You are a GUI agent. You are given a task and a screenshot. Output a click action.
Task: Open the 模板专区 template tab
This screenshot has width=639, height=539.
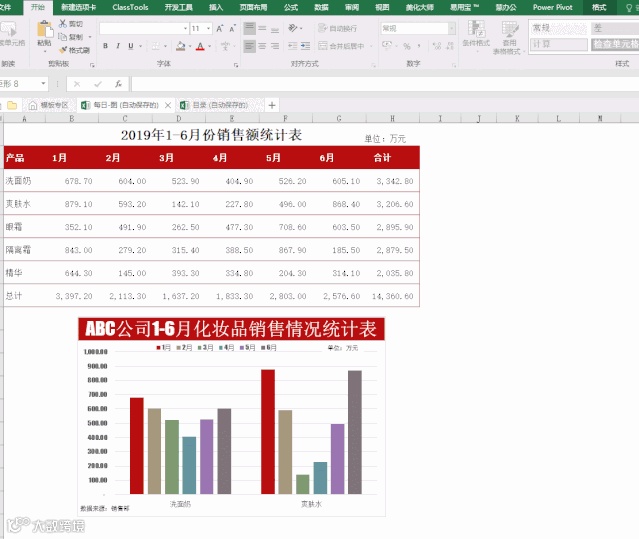tap(49, 105)
